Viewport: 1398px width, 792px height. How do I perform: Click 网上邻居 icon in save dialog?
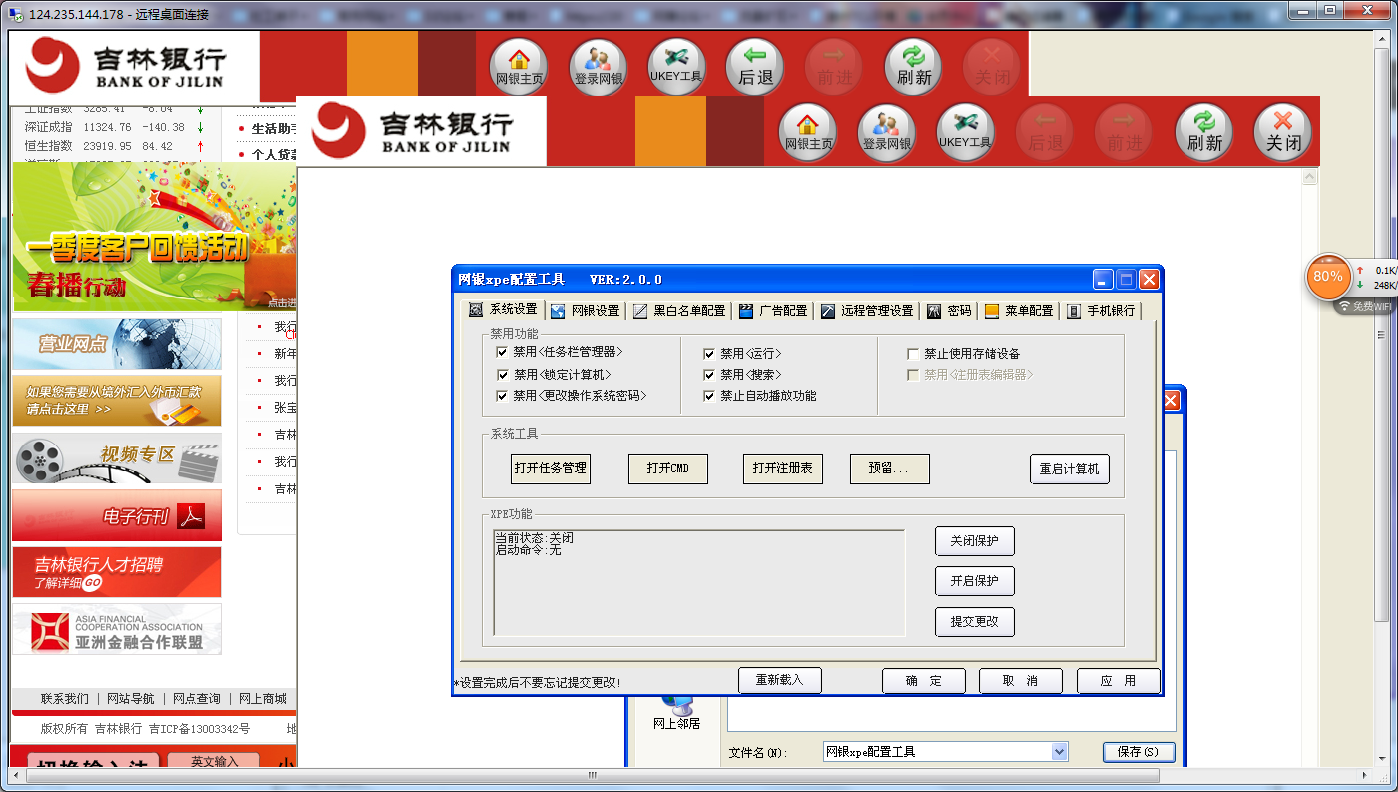click(x=676, y=713)
